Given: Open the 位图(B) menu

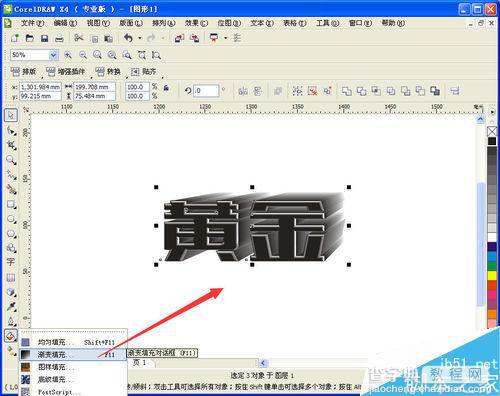Looking at the screenshot, I should click(x=229, y=23).
